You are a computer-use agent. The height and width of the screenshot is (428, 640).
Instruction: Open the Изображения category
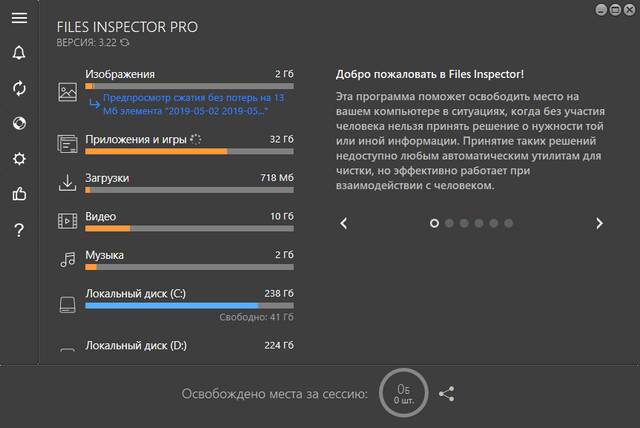120,75
